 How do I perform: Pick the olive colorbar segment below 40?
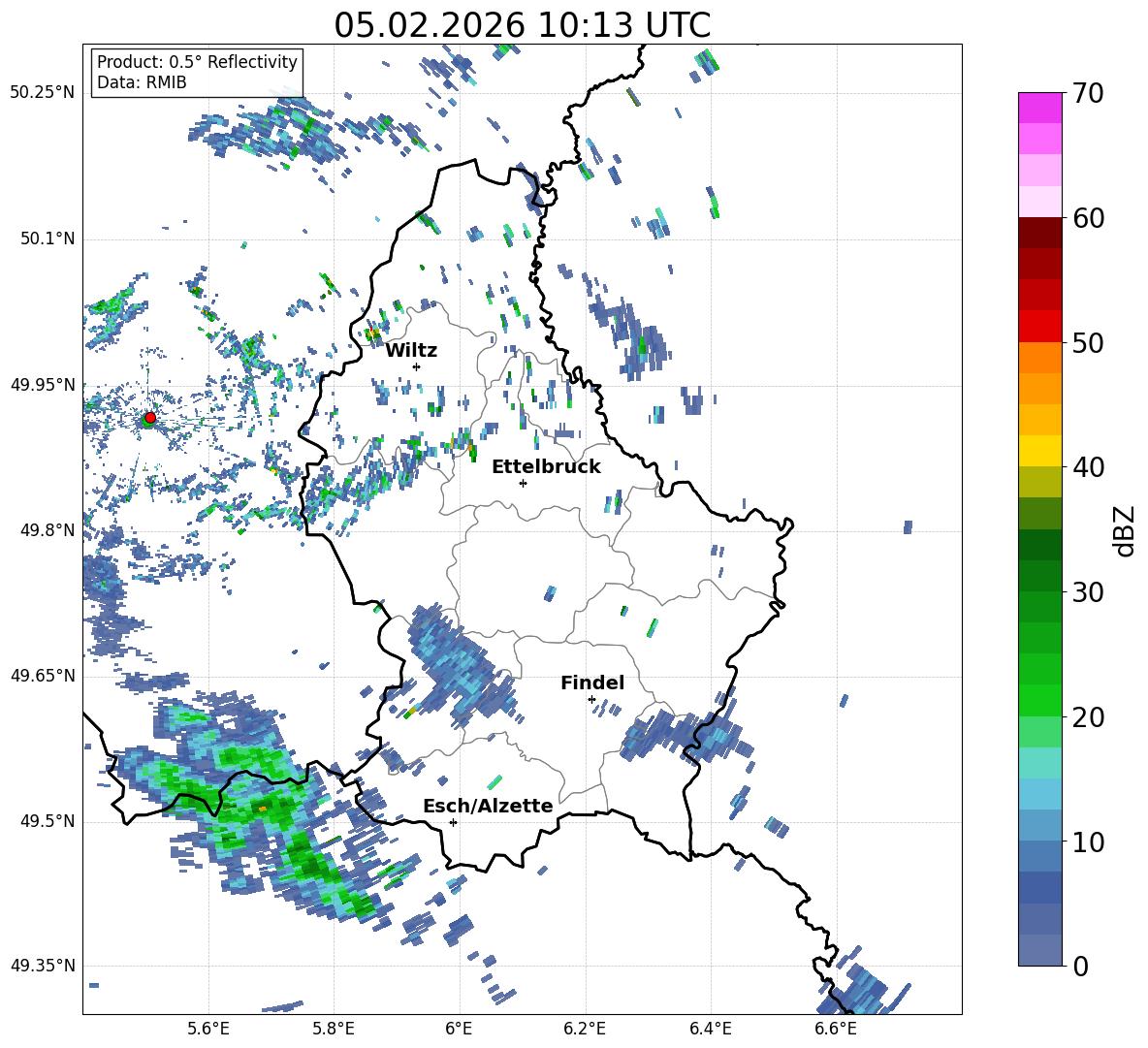coord(1039,482)
